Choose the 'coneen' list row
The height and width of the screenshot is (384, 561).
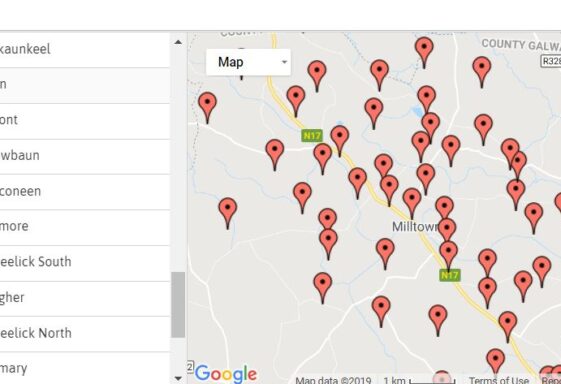pyautogui.click(x=84, y=192)
